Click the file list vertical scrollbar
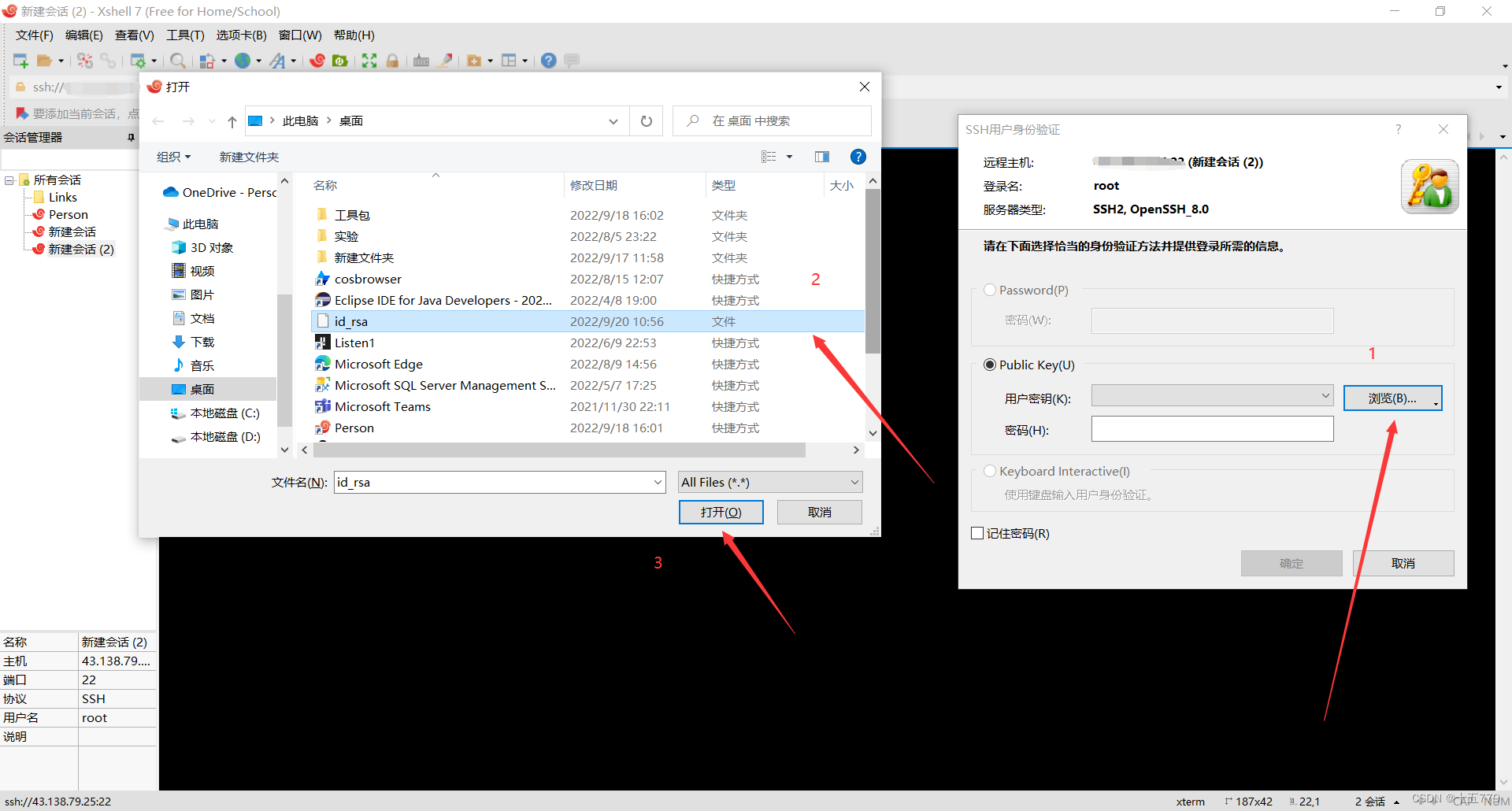Image resolution: width=1512 pixels, height=811 pixels. (873, 271)
